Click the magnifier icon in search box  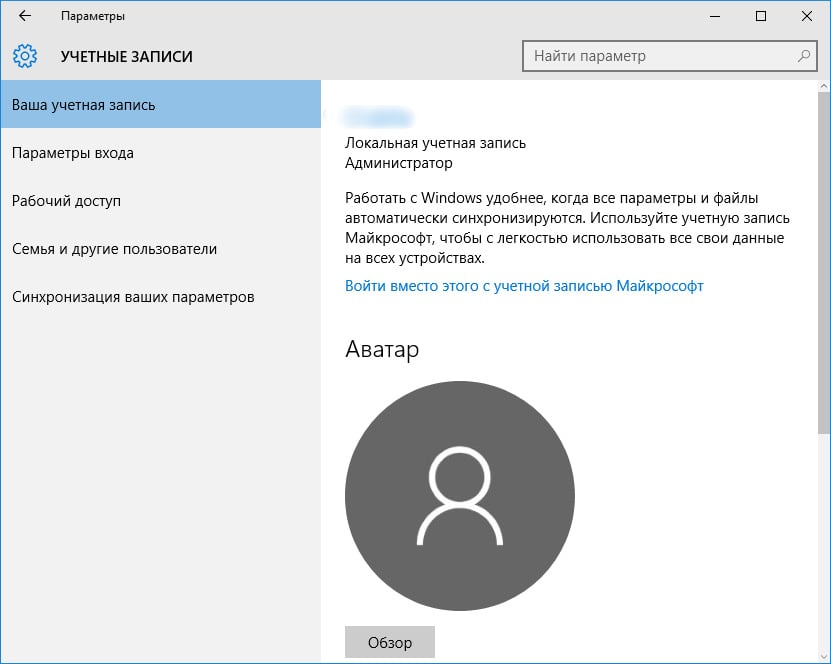(803, 56)
